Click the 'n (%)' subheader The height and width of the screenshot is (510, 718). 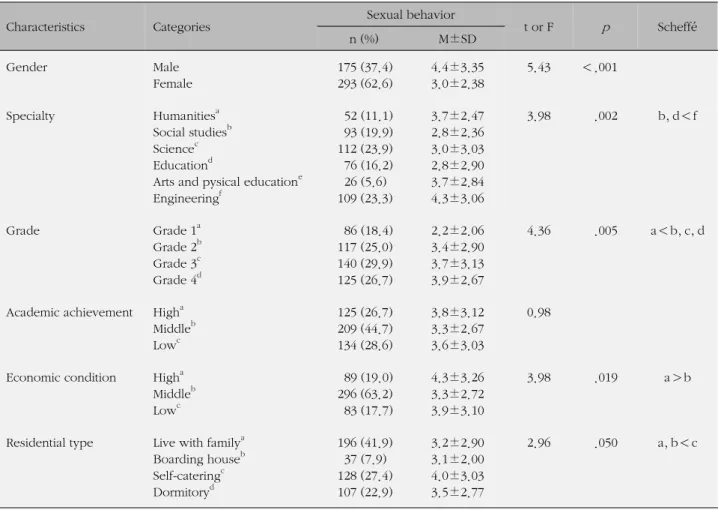pos(364,39)
